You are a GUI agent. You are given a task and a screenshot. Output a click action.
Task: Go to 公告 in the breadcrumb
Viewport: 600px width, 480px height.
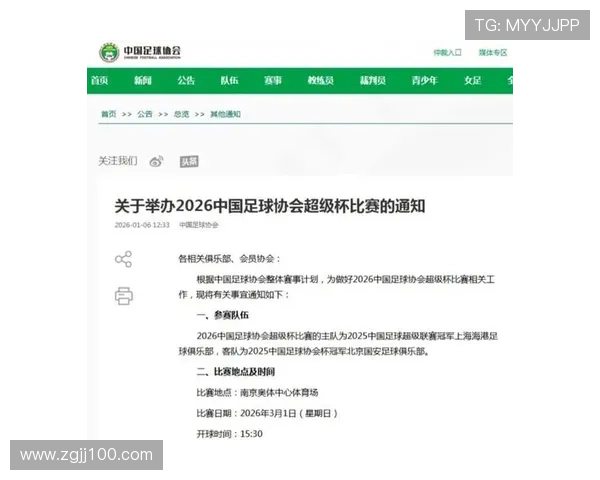tap(145, 114)
